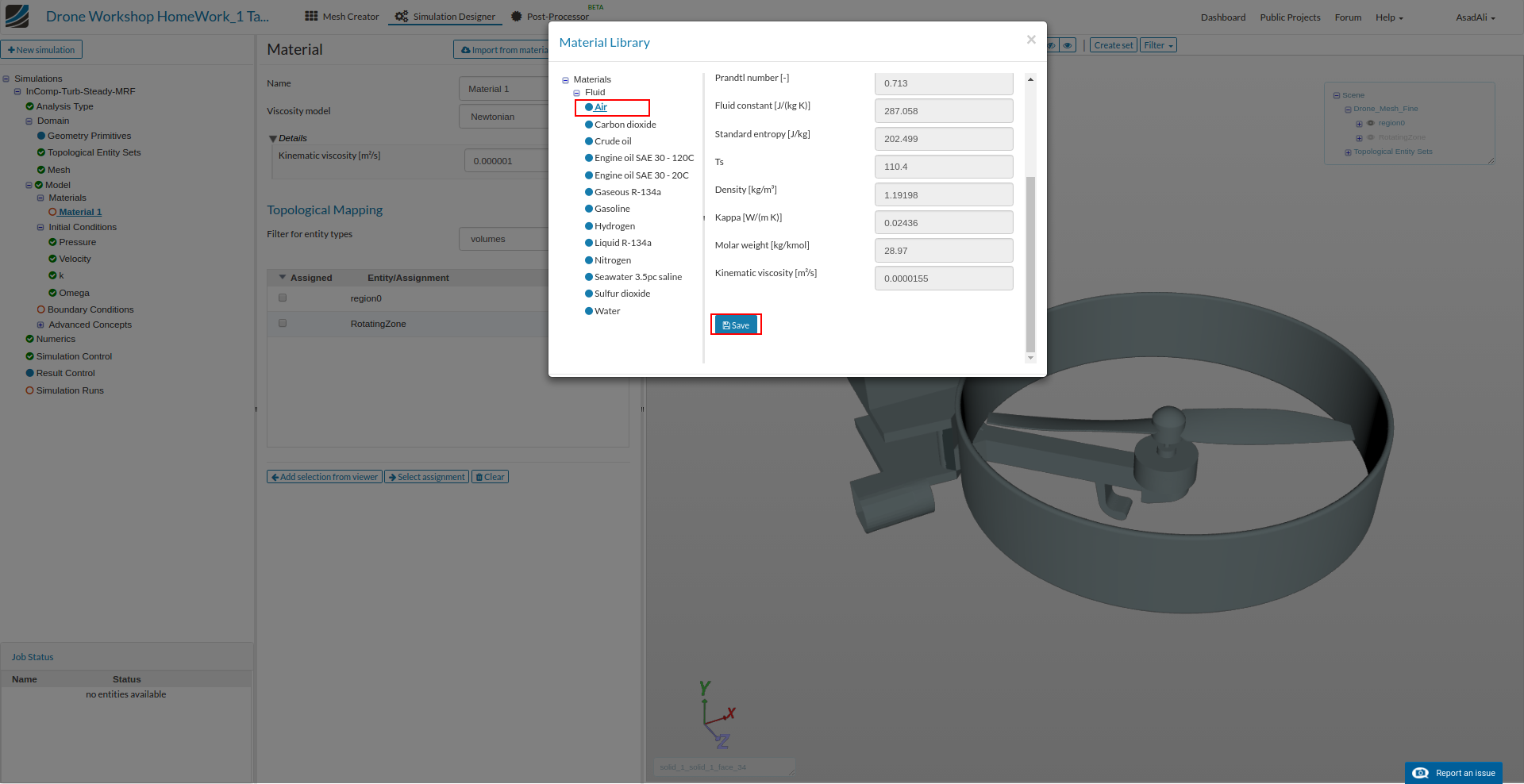Collapse the Fluid group in Material Library
Screen dimensions: 1524x784
577,93
